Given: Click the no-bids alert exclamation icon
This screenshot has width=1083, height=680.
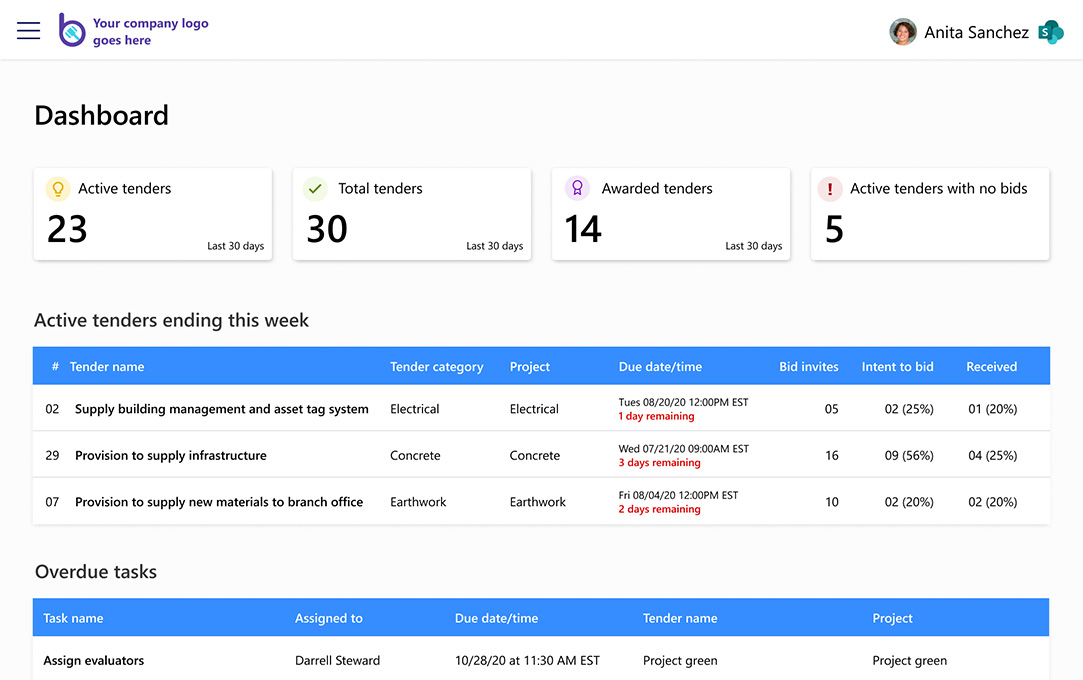Looking at the screenshot, I should click(830, 188).
